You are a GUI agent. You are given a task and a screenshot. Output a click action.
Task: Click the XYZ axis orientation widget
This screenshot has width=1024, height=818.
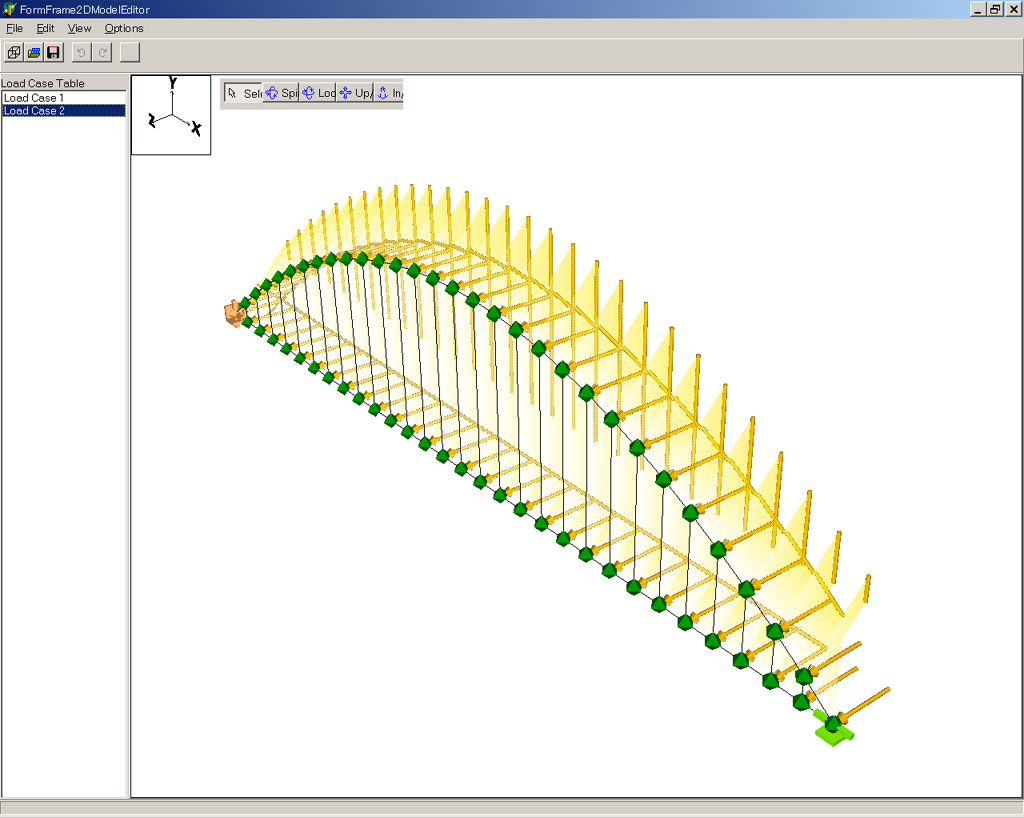click(x=171, y=114)
